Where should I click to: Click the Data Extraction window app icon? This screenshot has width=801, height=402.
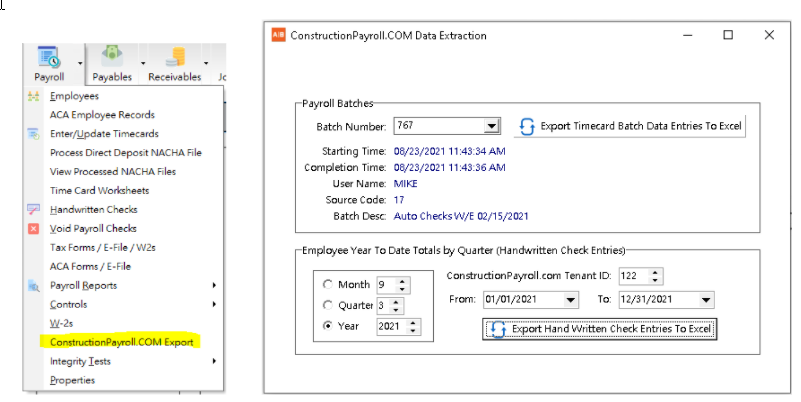click(x=278, y=35)
